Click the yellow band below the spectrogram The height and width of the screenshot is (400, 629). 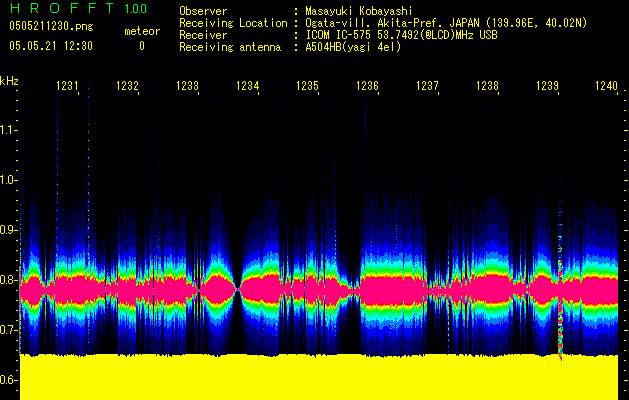pos(319,377)
